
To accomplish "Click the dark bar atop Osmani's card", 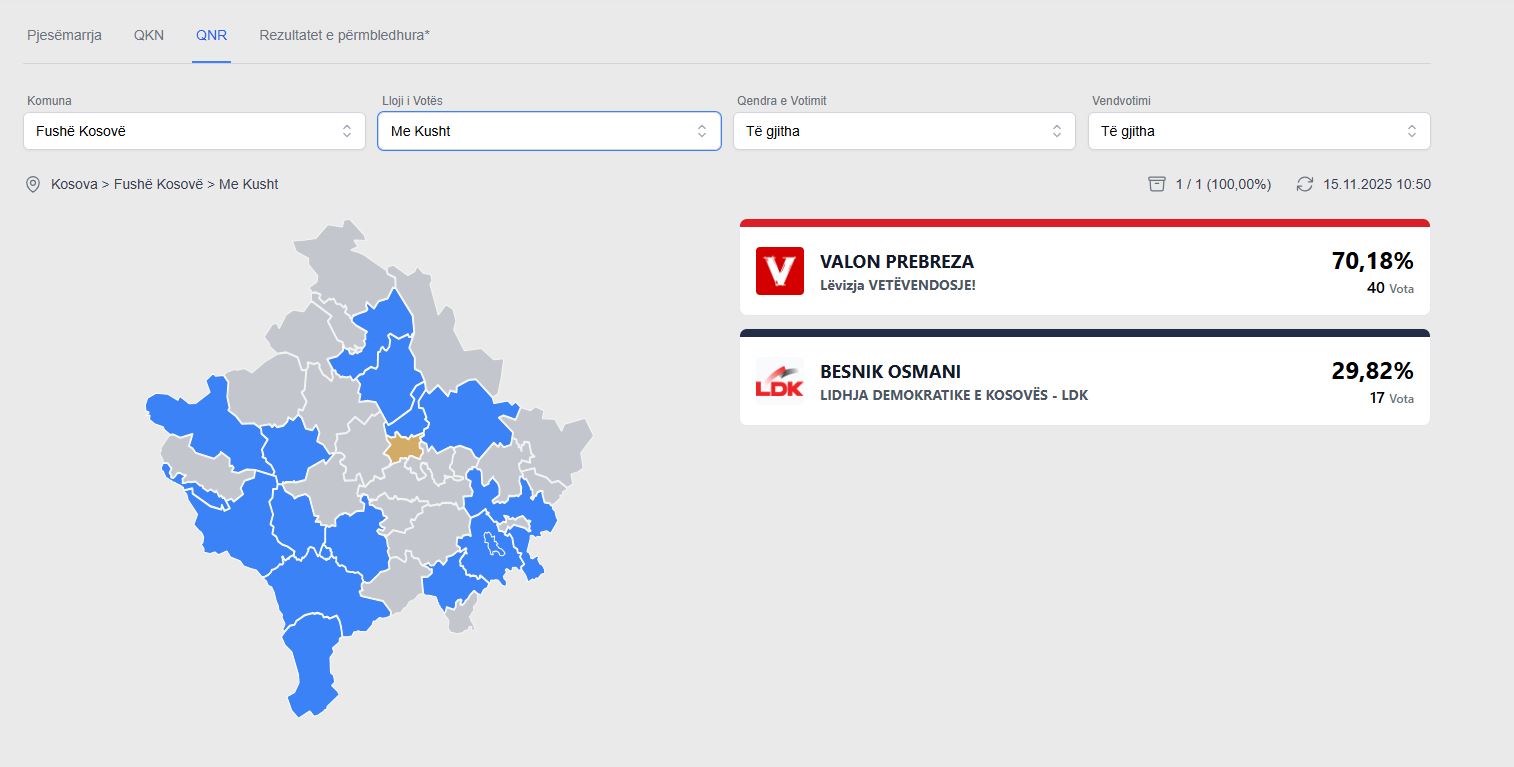I will 1084,333.
